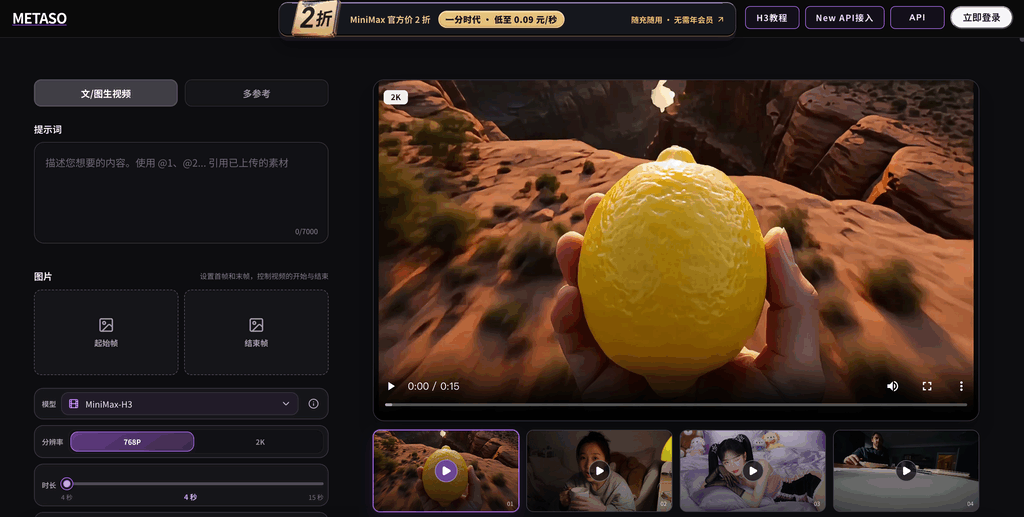The width and height of the screenshot is (1024, 517).
Task: Click the 立即登录 login button
Action: 981,18
